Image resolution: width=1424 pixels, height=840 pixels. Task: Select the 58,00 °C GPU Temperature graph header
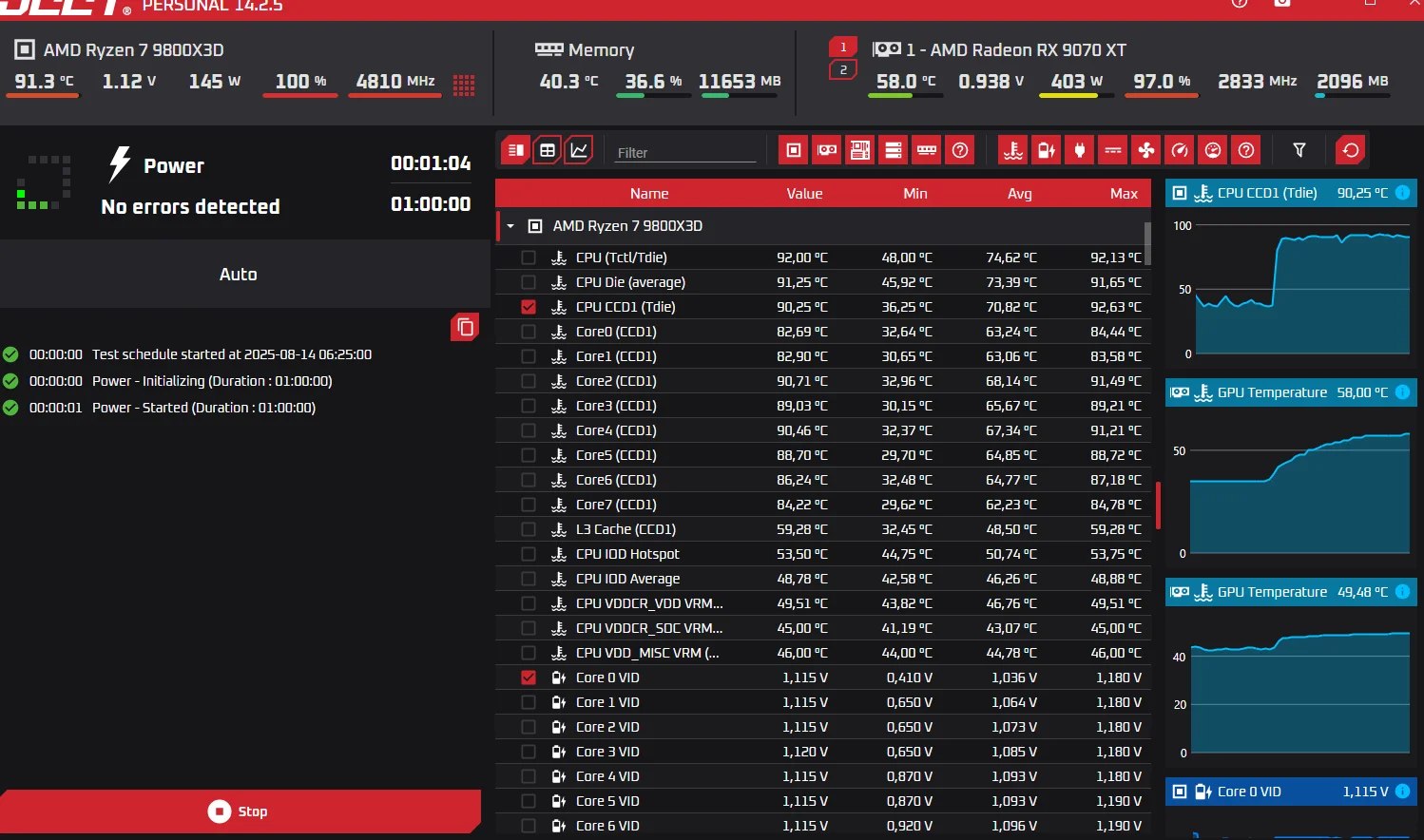click(x=1291, y=392)
